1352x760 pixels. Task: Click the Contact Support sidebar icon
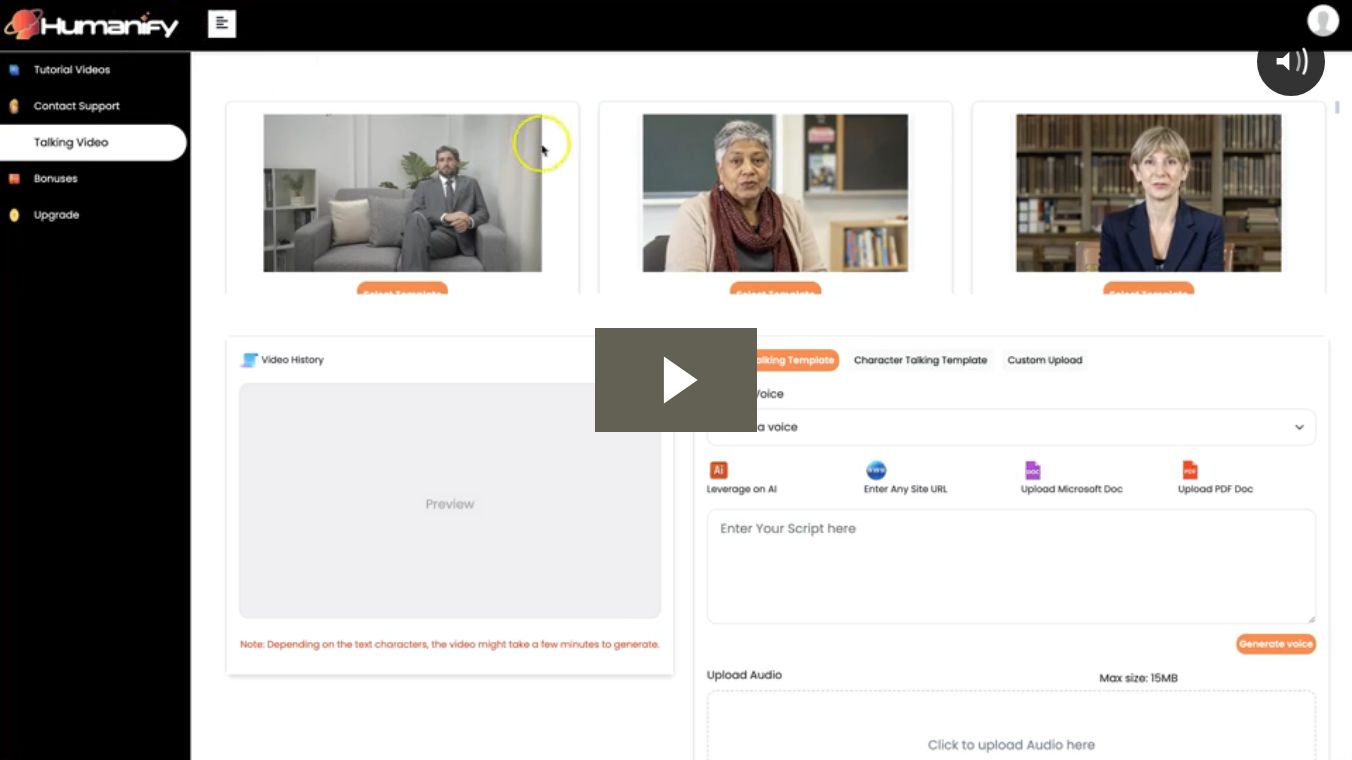14,106
